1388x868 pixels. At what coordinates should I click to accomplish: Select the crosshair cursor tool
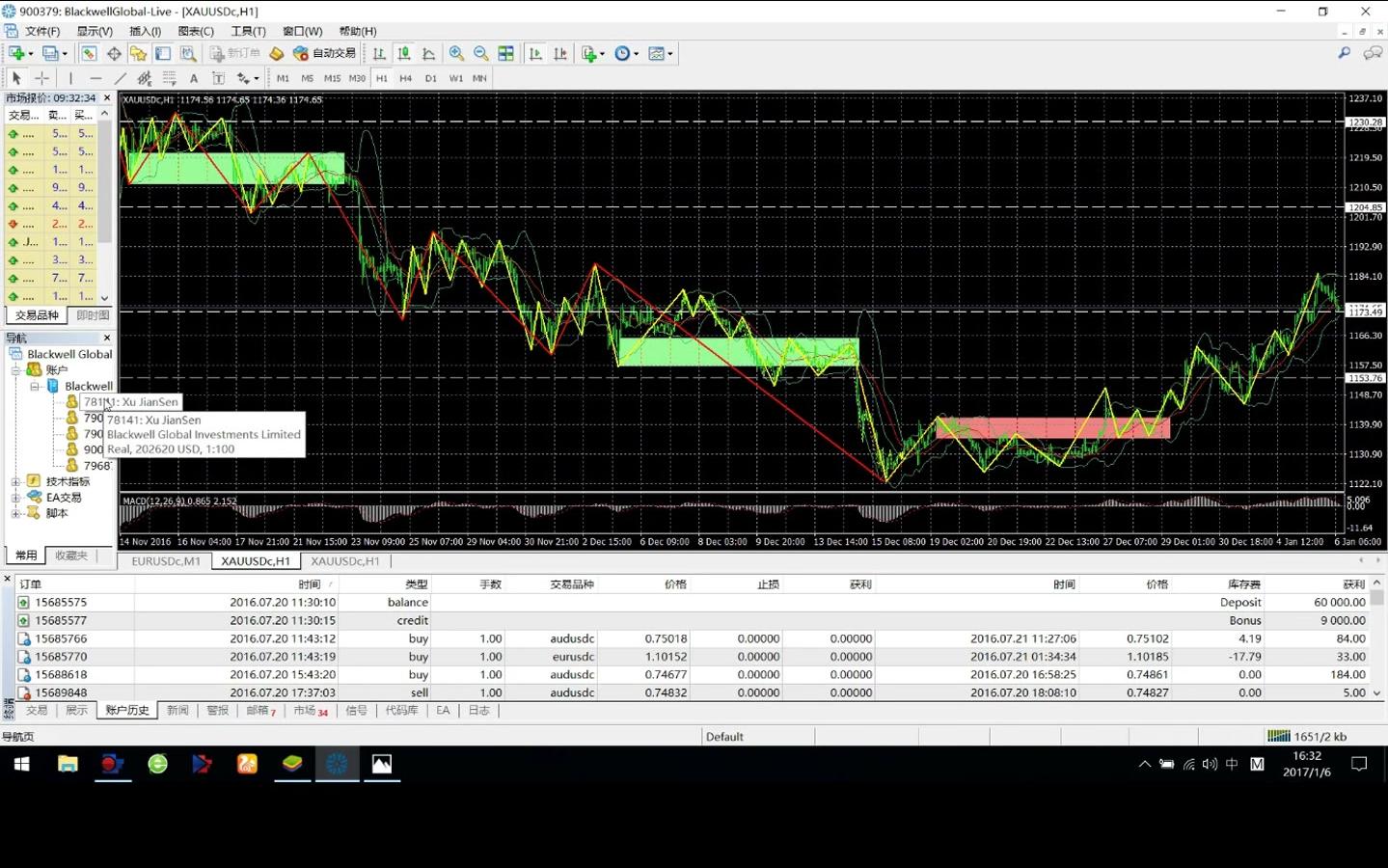42,78
